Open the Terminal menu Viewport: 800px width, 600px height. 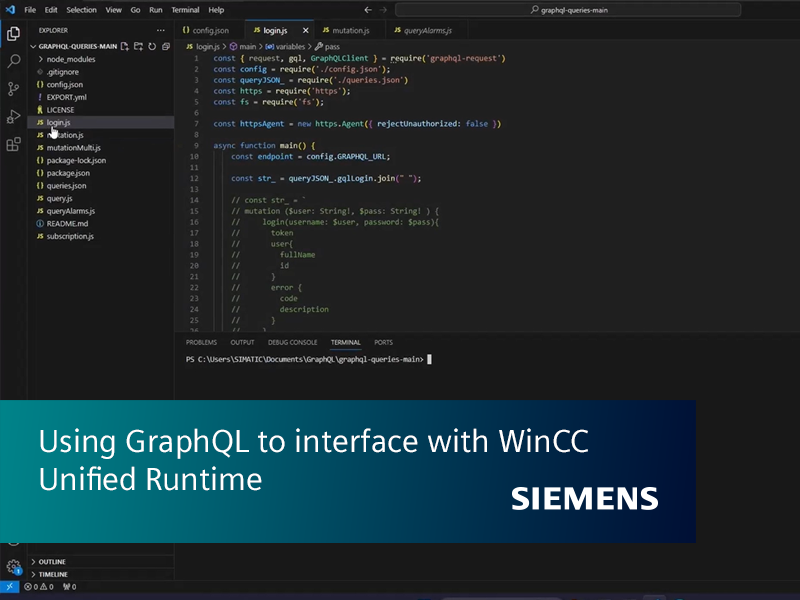[x=187, y=10]
